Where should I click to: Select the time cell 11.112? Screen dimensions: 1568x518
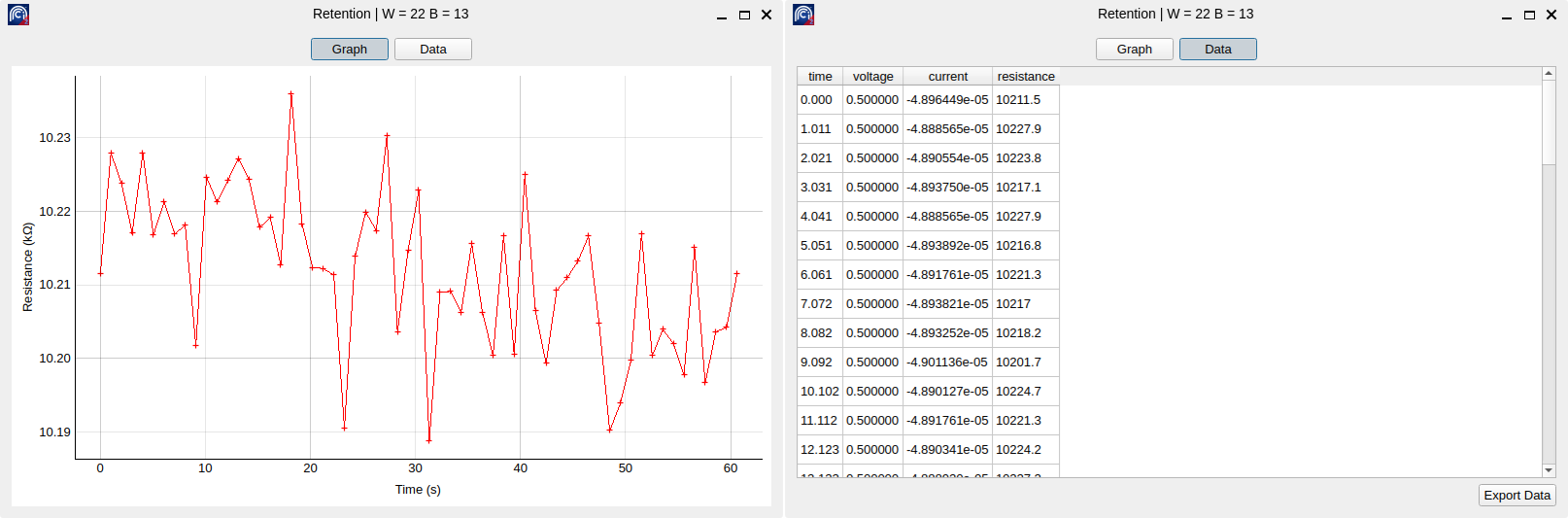(x=820, y=421)
